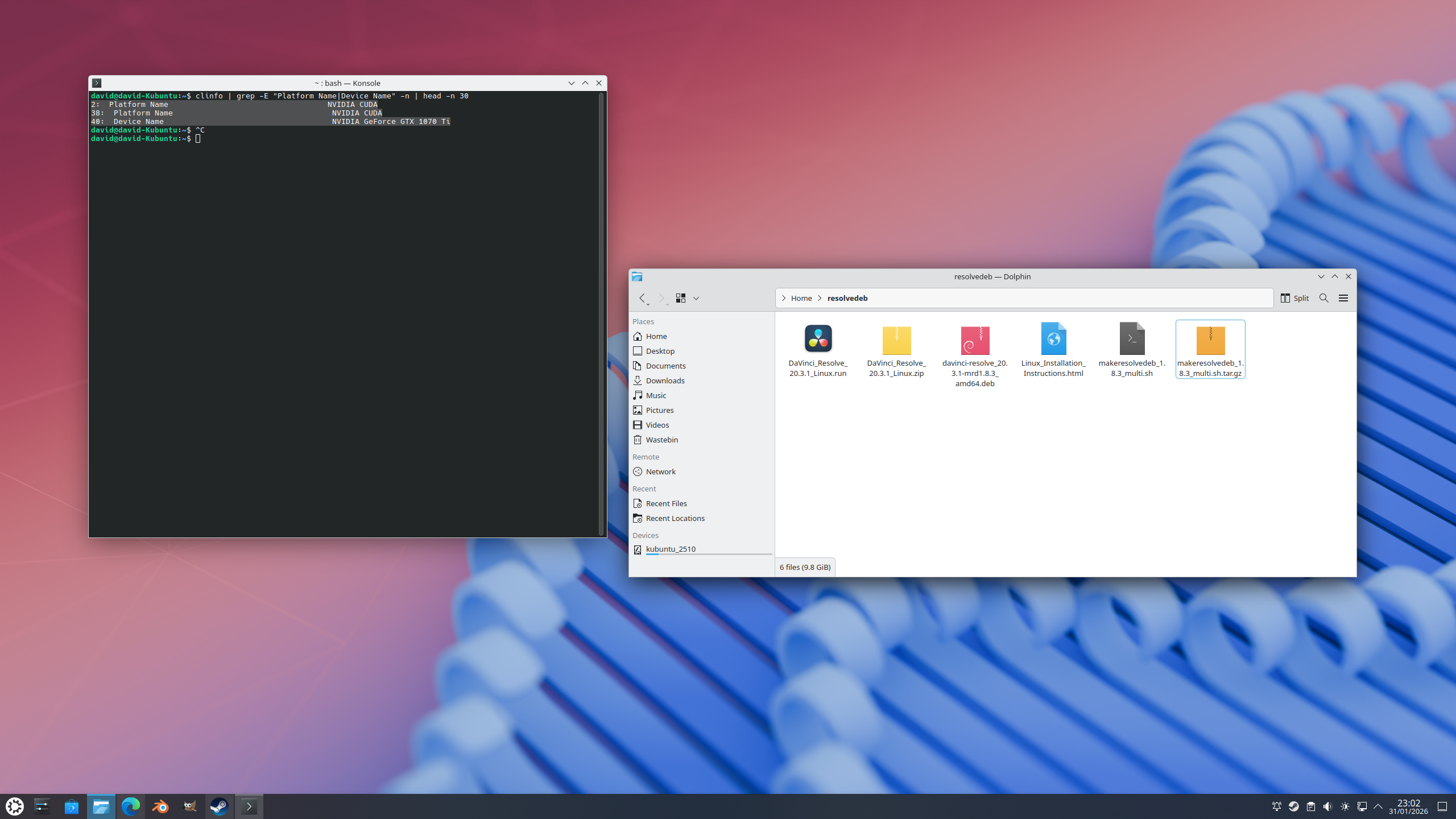
Task: Expand the breadcrumb root chevron before Home
Action: 784,298
